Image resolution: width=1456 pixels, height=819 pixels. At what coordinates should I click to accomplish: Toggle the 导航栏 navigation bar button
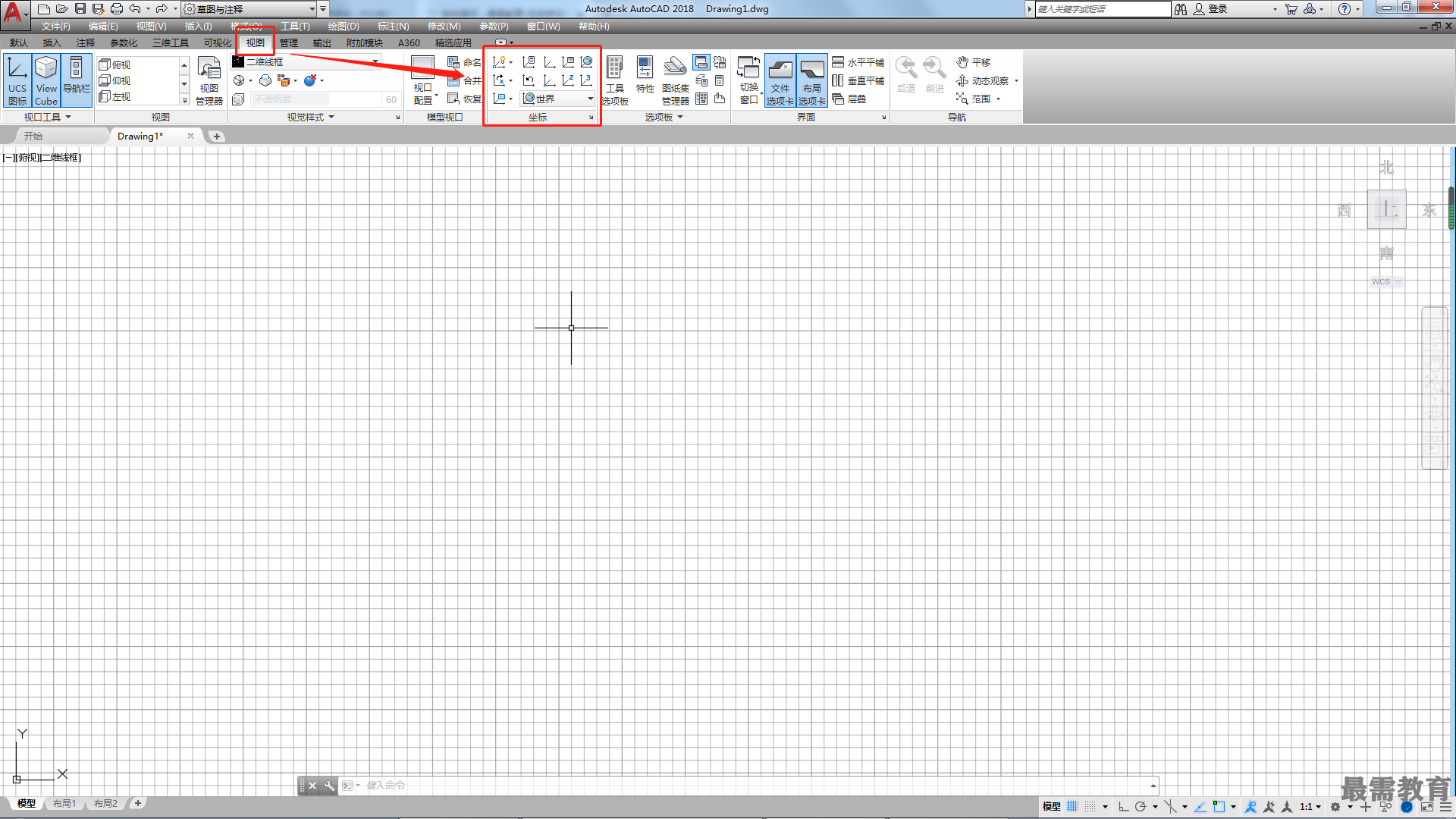(76, 80)
